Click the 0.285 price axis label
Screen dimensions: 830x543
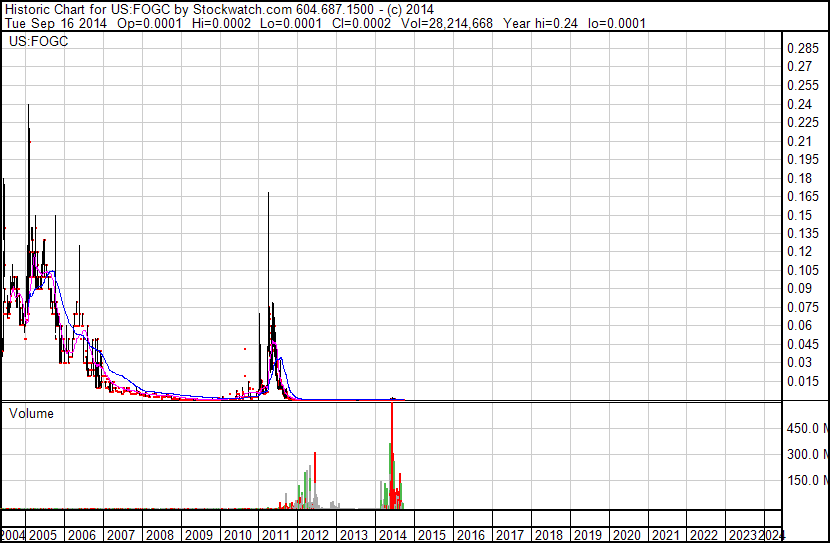click(802, 49)
